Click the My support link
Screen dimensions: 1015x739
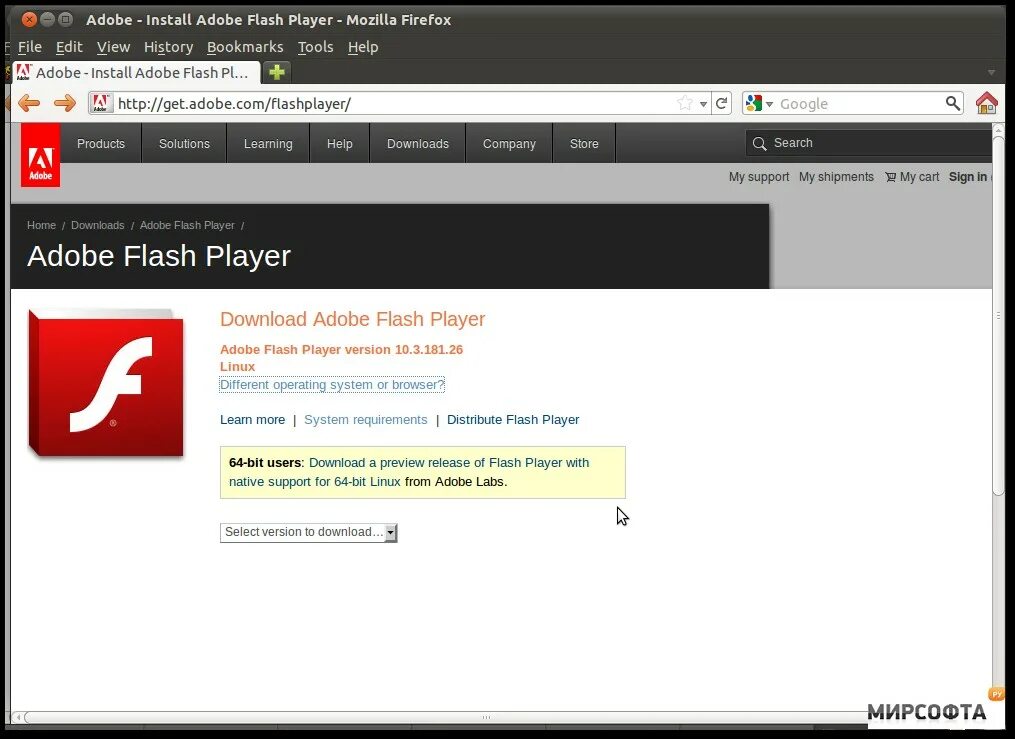[759, 177]
